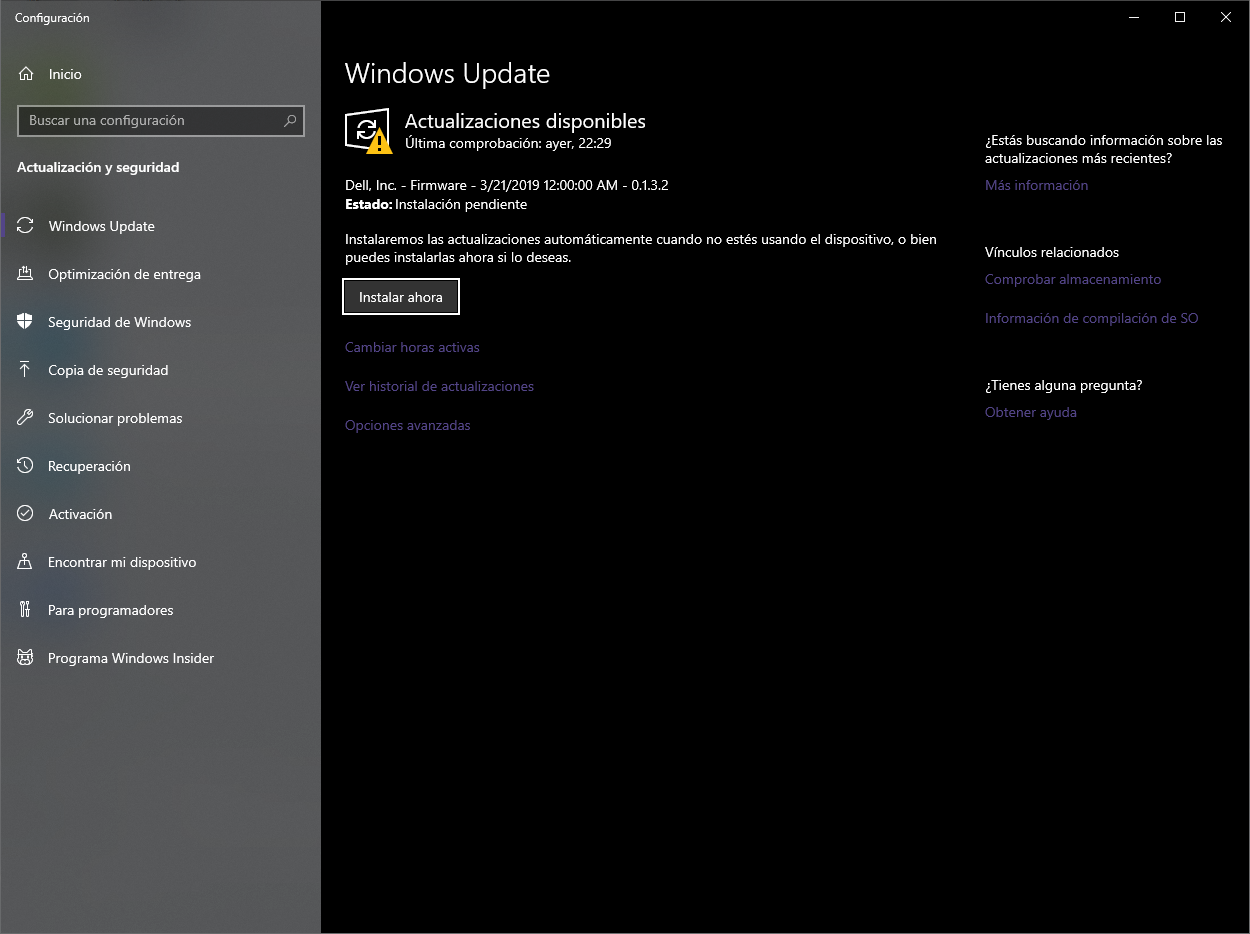Focus the Buscar una configuración field

[161, 121]
